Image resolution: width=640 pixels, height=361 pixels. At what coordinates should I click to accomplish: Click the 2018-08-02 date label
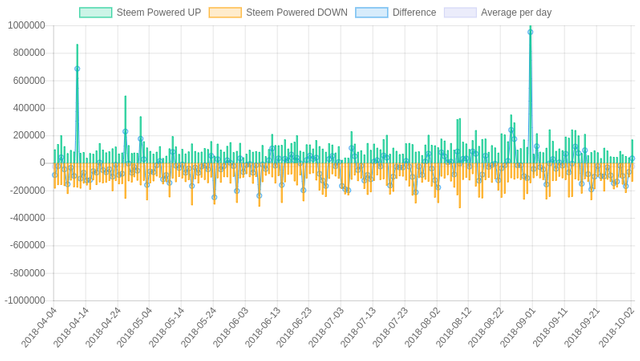point(422,328)
